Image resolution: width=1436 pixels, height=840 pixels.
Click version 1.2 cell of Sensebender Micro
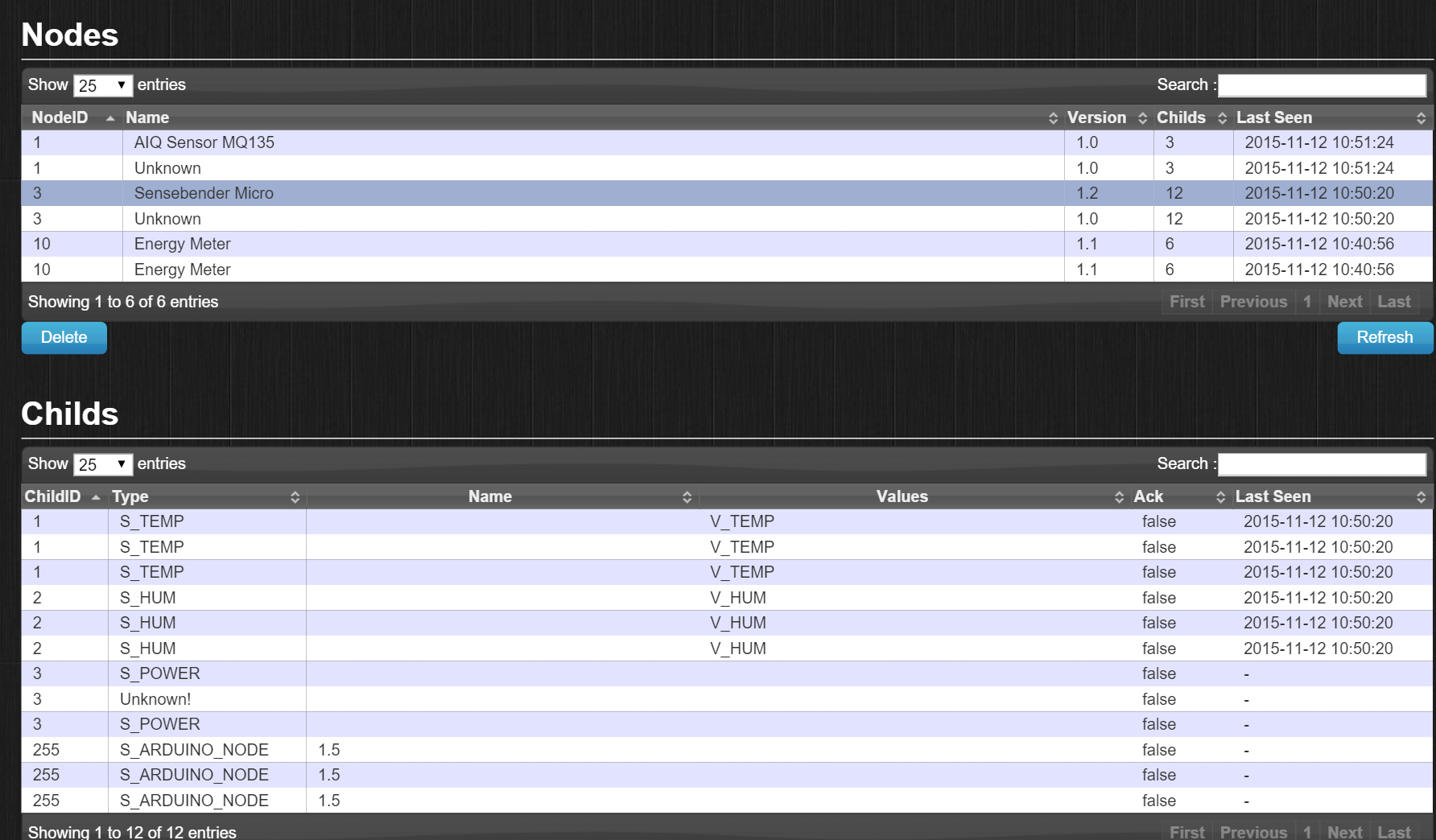(1108, 193)
